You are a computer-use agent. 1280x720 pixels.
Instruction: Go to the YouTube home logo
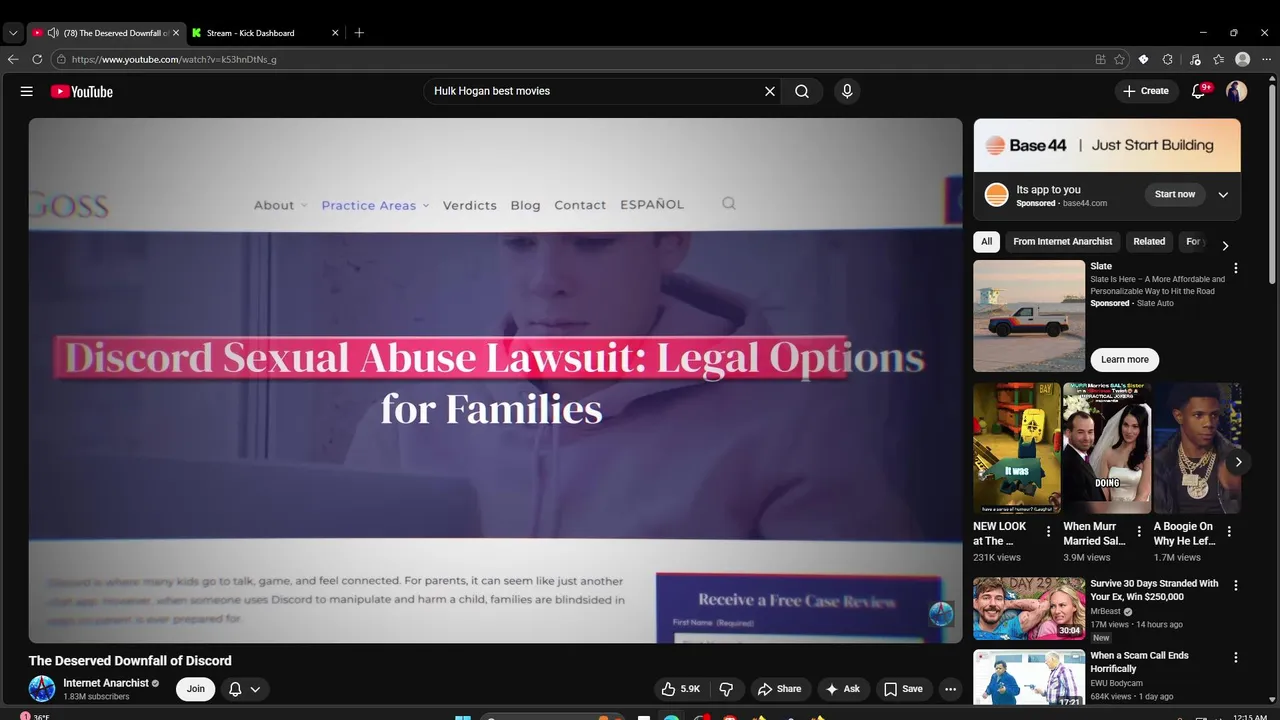(x=82, y=91)
